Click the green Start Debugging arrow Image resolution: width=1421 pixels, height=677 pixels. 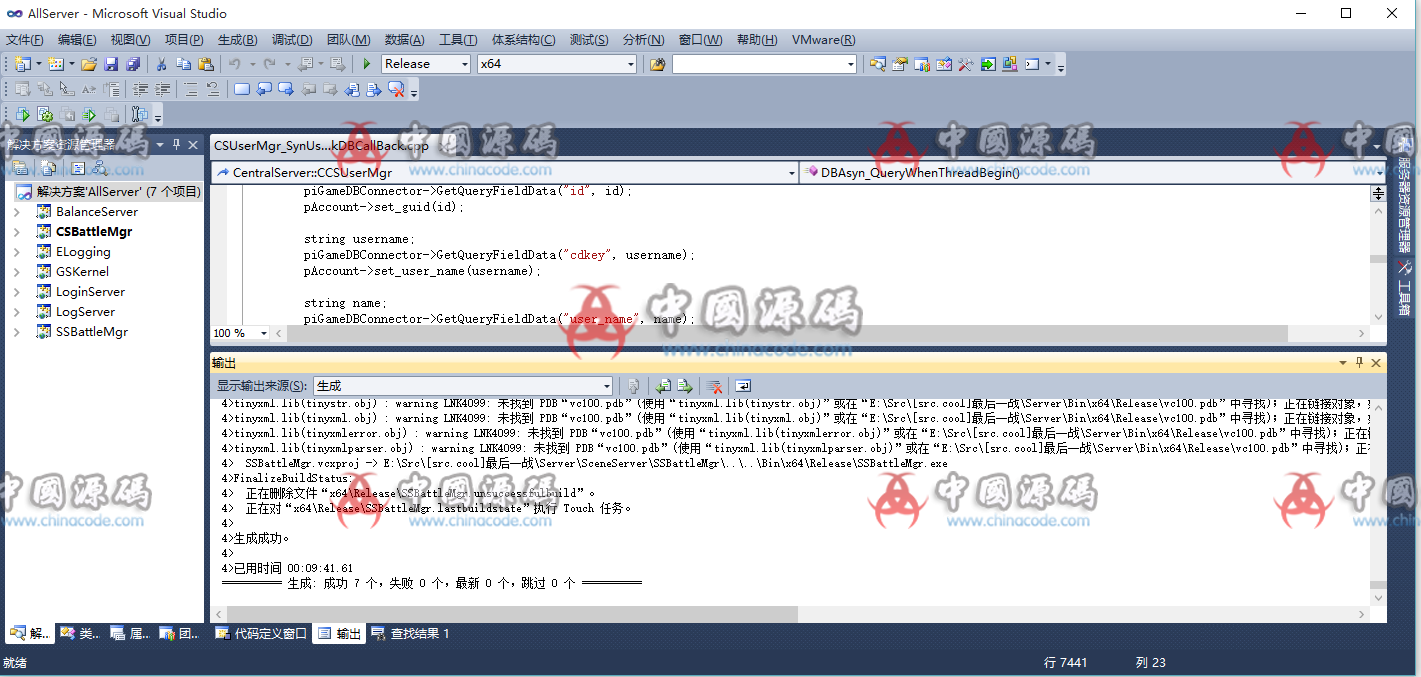pyautogui.click(x=367, y=64)
